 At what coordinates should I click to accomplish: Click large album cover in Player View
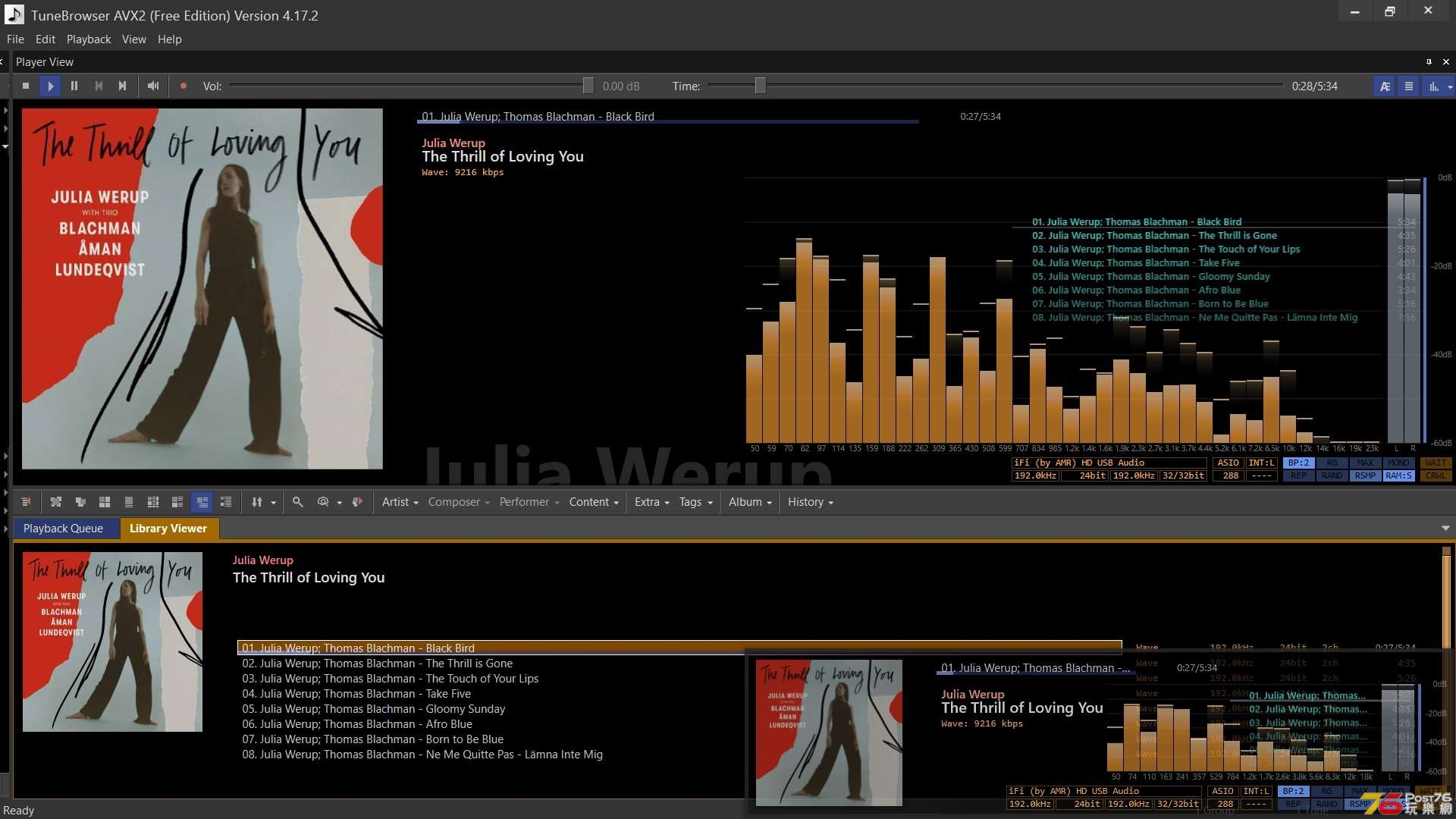pos(202,288)
